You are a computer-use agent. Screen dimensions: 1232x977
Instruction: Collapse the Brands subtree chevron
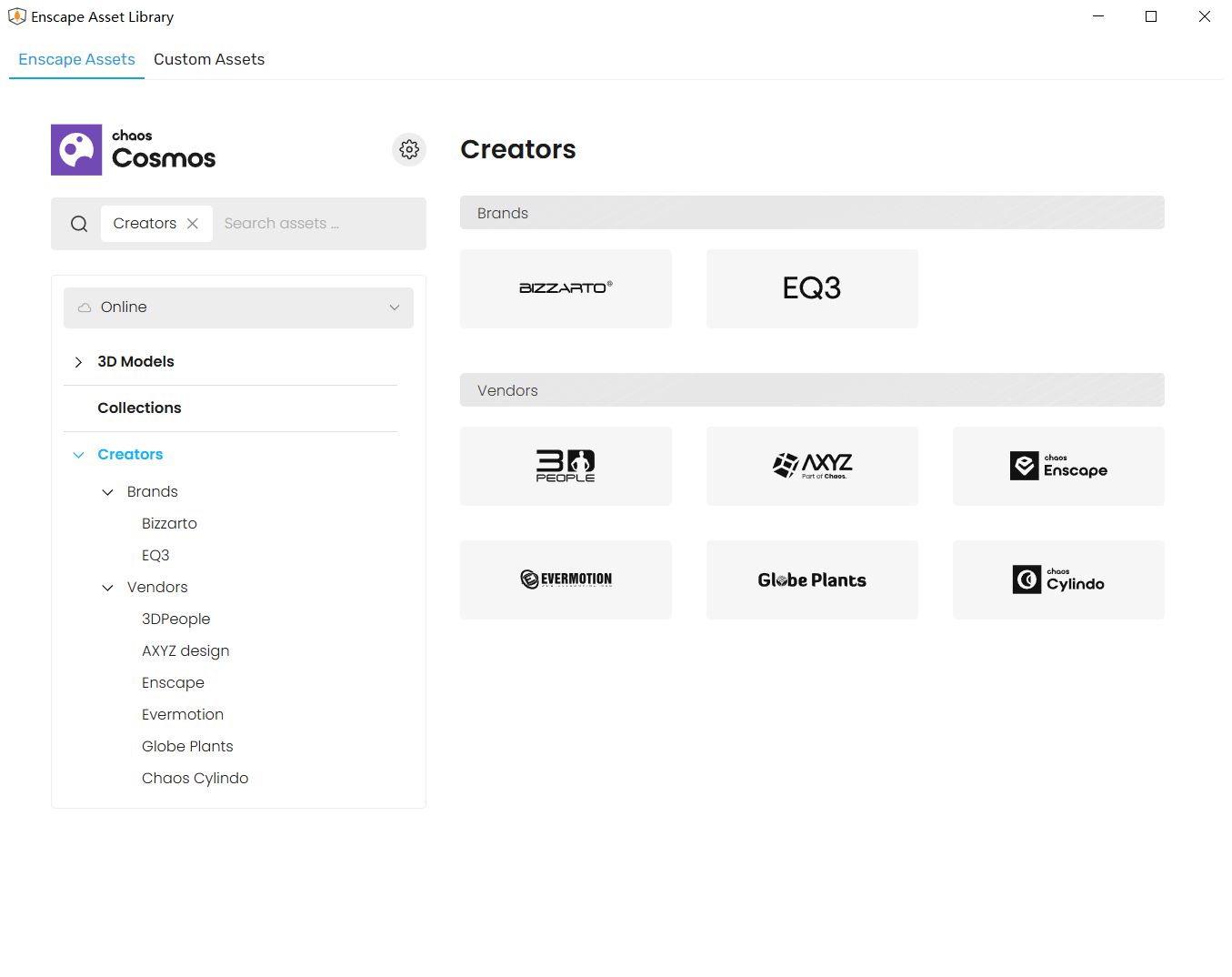(x=107, y=492)
